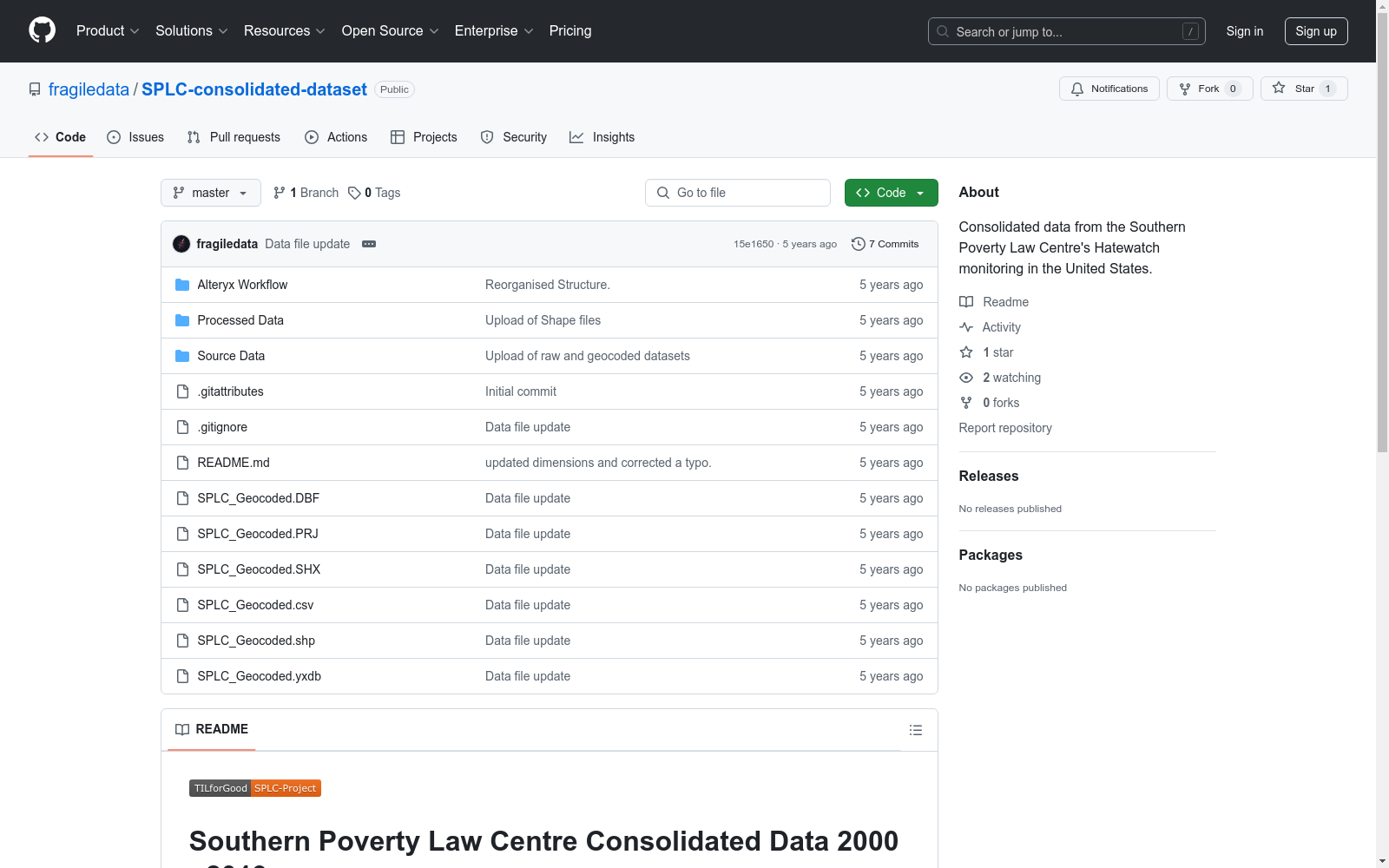
Task: Click the README.md file icon
Action: (182, 463)
